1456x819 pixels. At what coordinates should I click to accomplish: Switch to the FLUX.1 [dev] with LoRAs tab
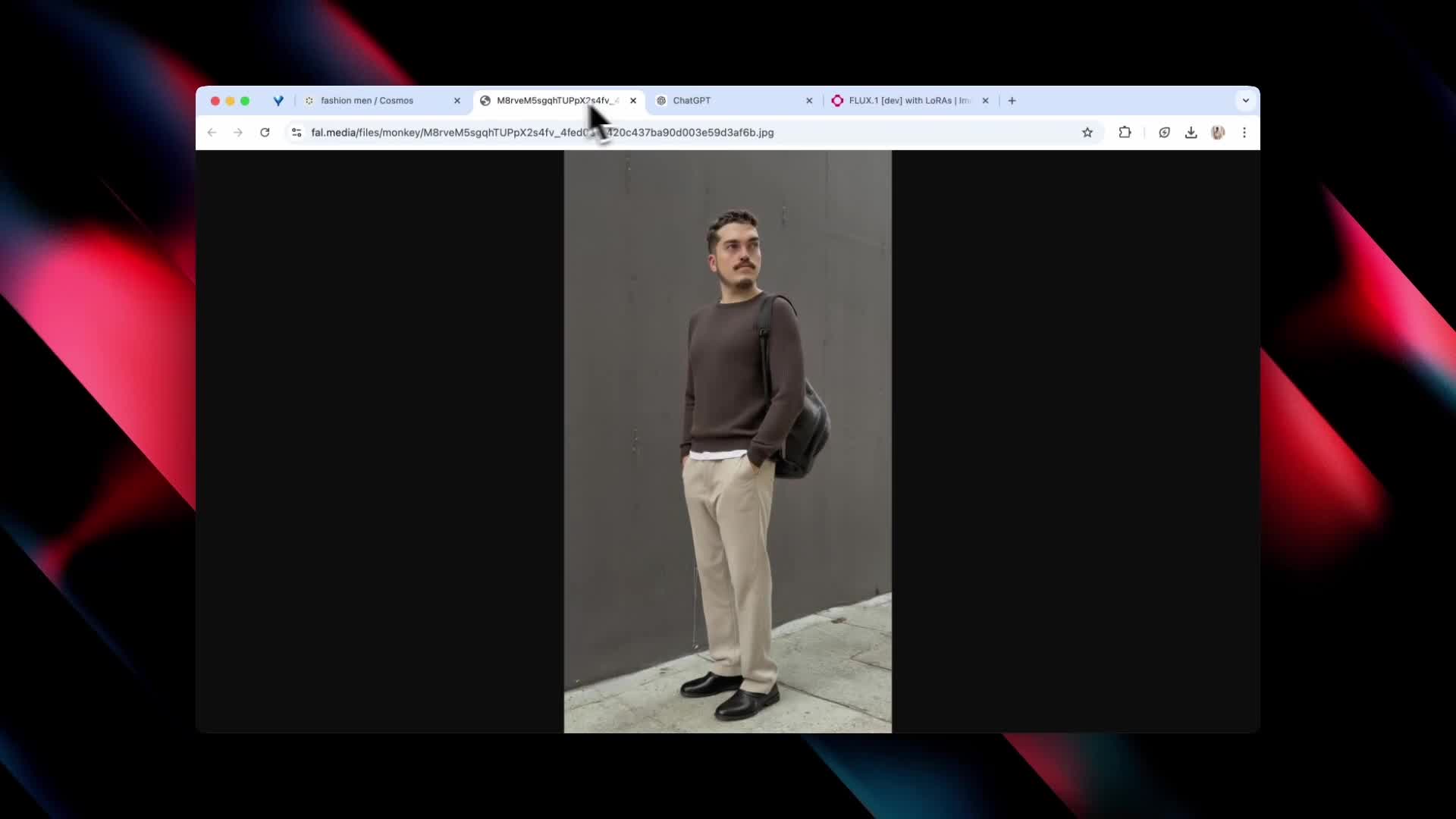[x=908, y=101]
